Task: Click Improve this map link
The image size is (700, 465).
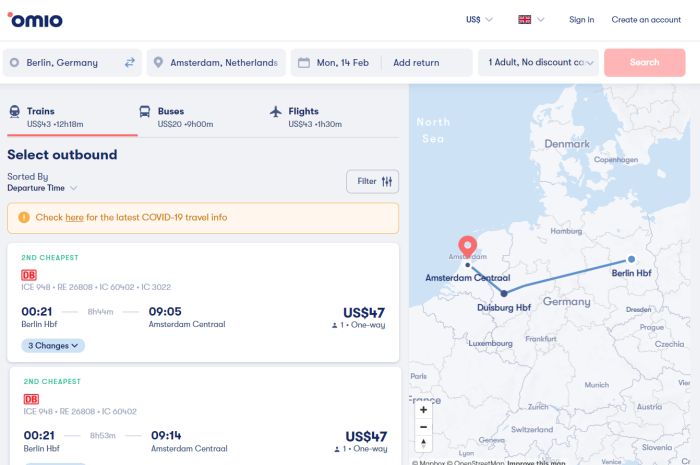Action: (536, 463)
